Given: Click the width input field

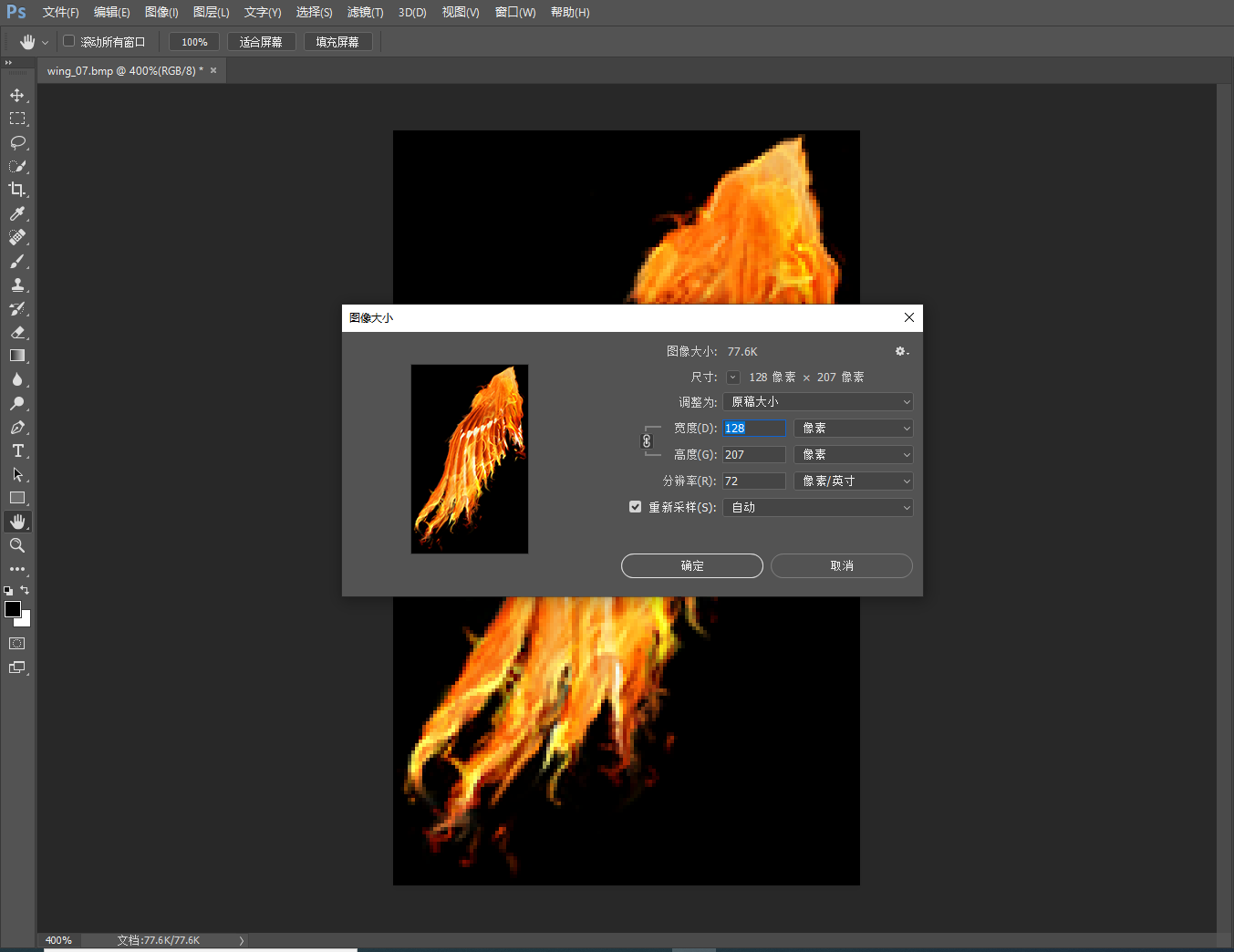Looking at the screenshot, I should pos(754,428).
